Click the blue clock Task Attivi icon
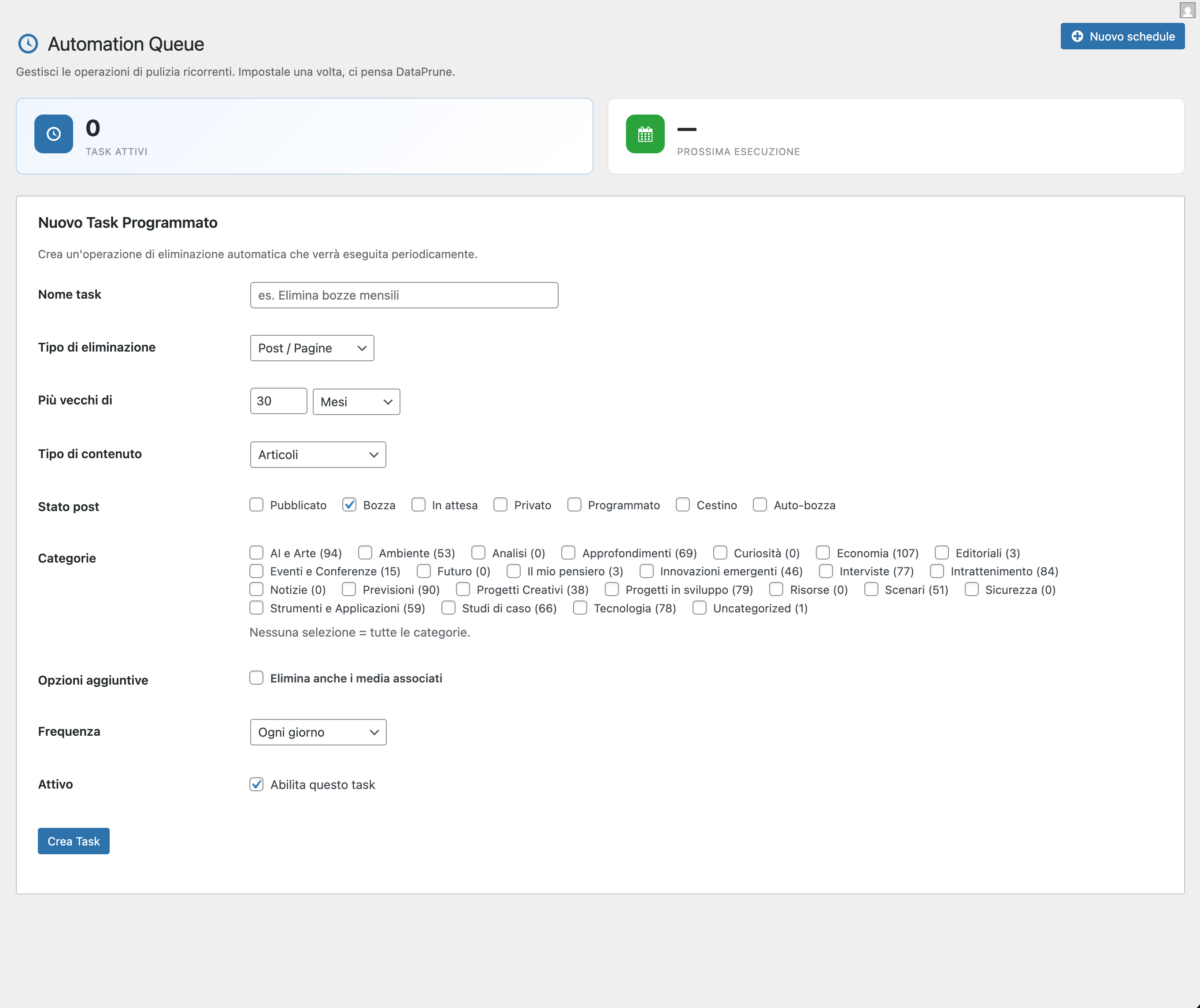 [54, 134]
